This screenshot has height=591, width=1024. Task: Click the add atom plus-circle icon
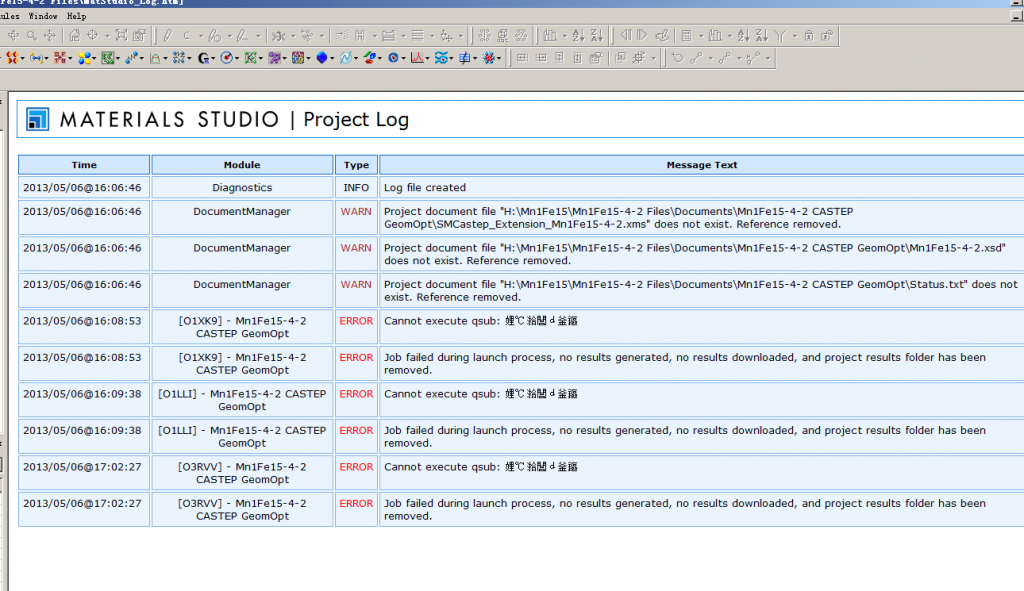677,58
